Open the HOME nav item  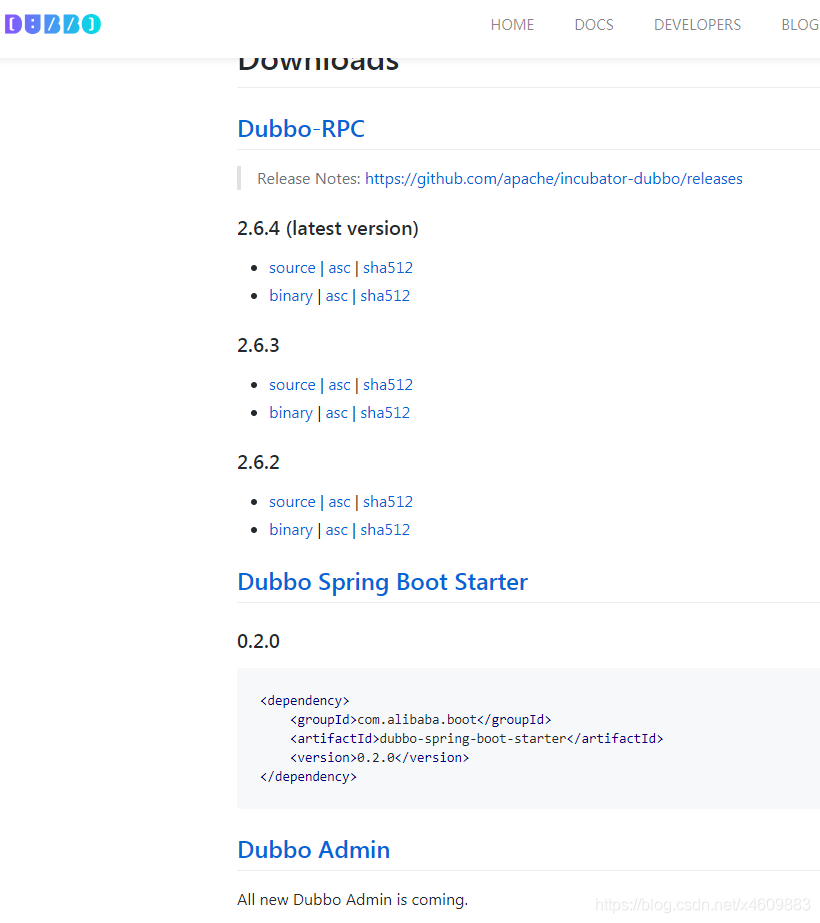tap(512, 25)
